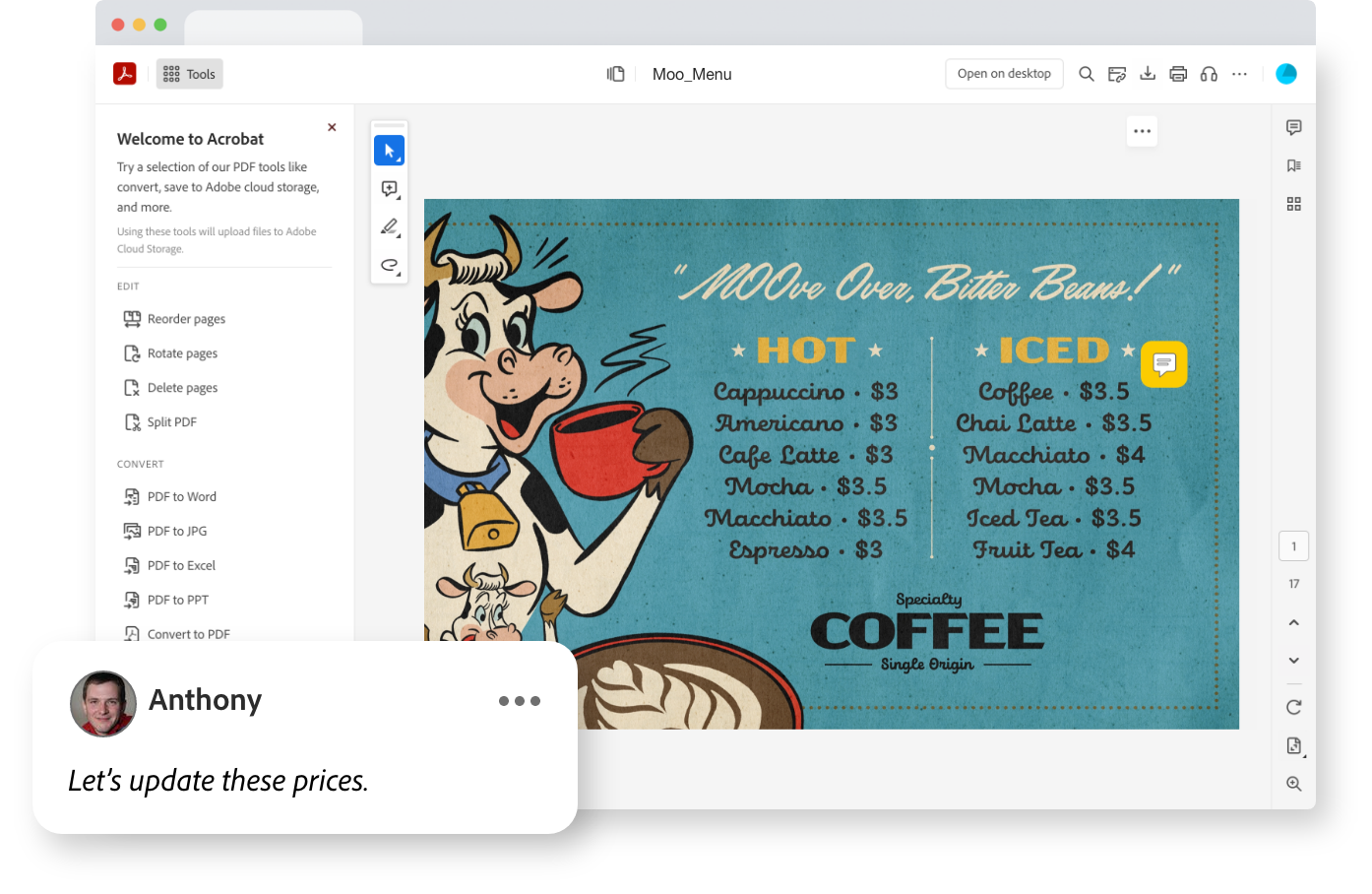Click the Moo menu PDF page
The width and height of the screenshot is (1372, 894).
coord(832,464)
